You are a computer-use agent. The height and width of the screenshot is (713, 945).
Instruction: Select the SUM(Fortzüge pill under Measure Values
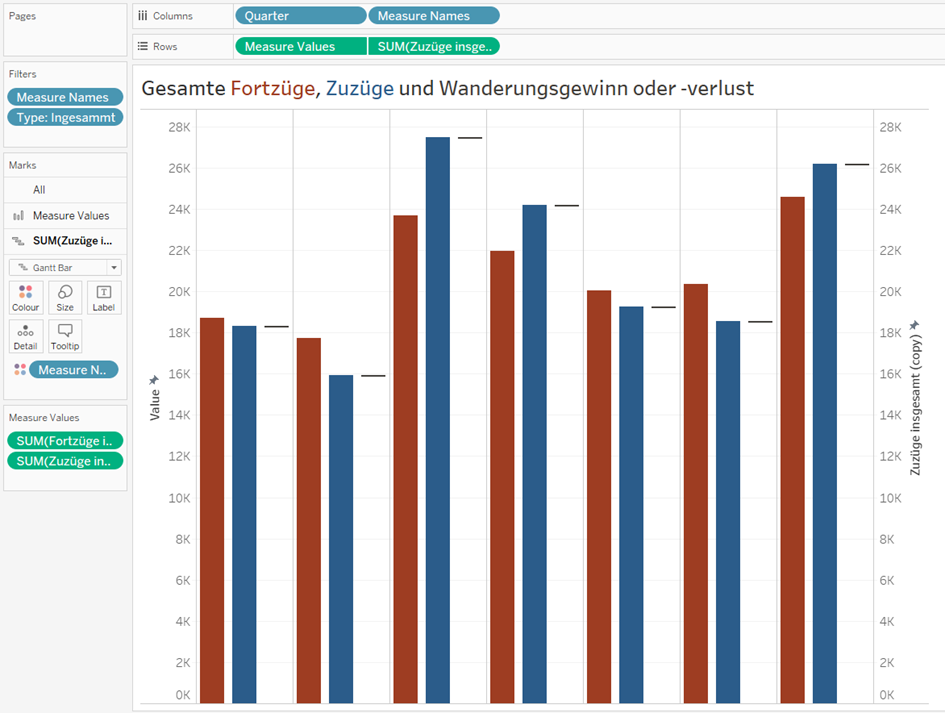pos(64,440)
